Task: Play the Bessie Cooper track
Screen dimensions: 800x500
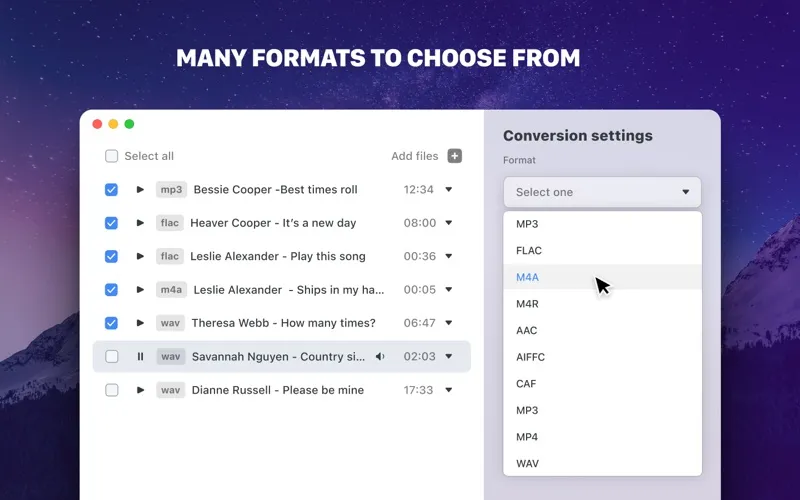Action: pyautogui.click(x=140, y=189)
